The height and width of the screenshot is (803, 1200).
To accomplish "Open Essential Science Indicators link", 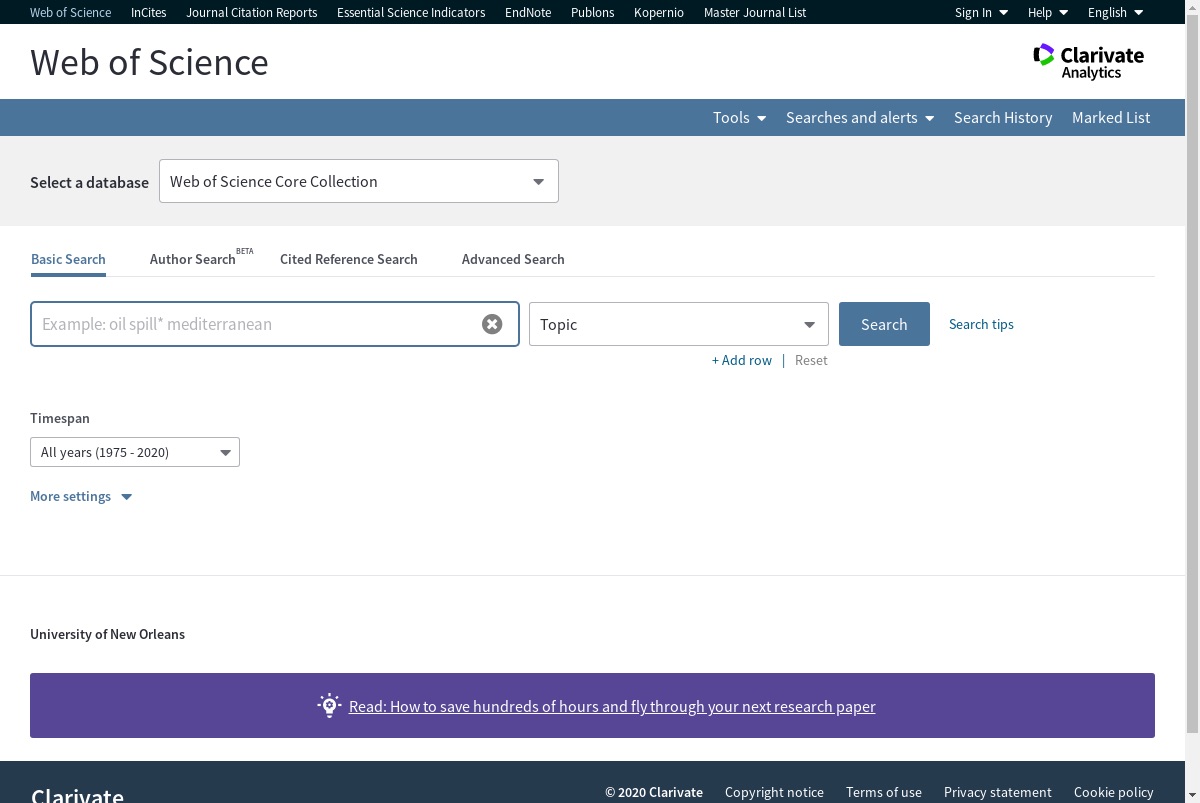I will [x=411, y=12].
